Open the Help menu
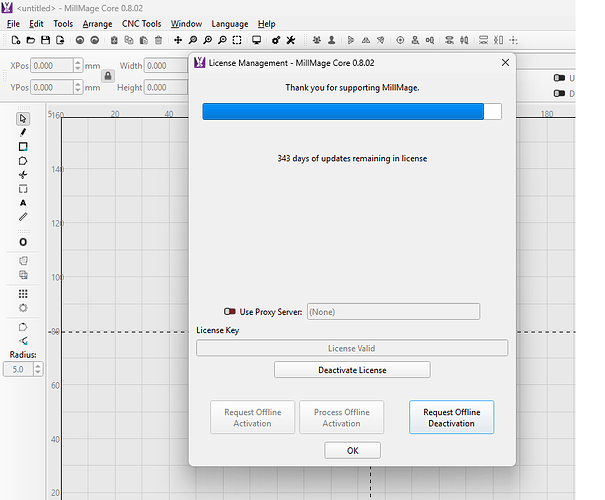Viewport: 605px width, 500px height. coord(267,24)
